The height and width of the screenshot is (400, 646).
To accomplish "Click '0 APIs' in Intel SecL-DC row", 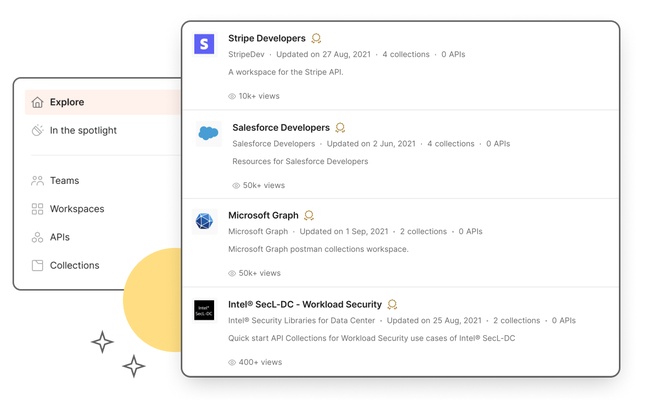I will (x=564, y=320).
